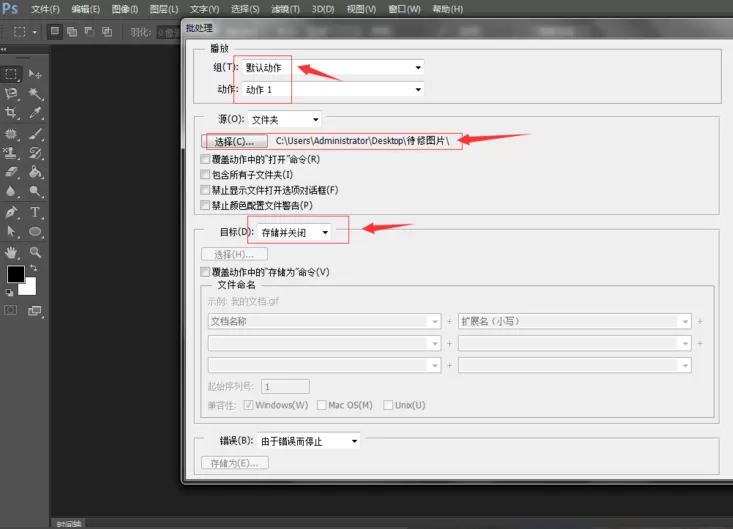Select the Dodge tool
The height and width of the screenshot is (529, 733).
coord(35,191)
